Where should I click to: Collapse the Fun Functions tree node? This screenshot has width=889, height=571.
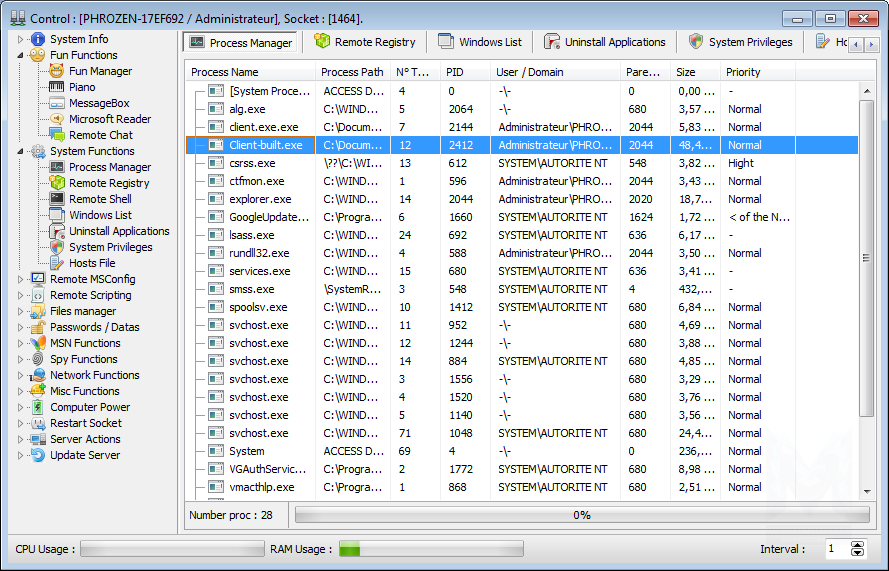coord(19,55)
